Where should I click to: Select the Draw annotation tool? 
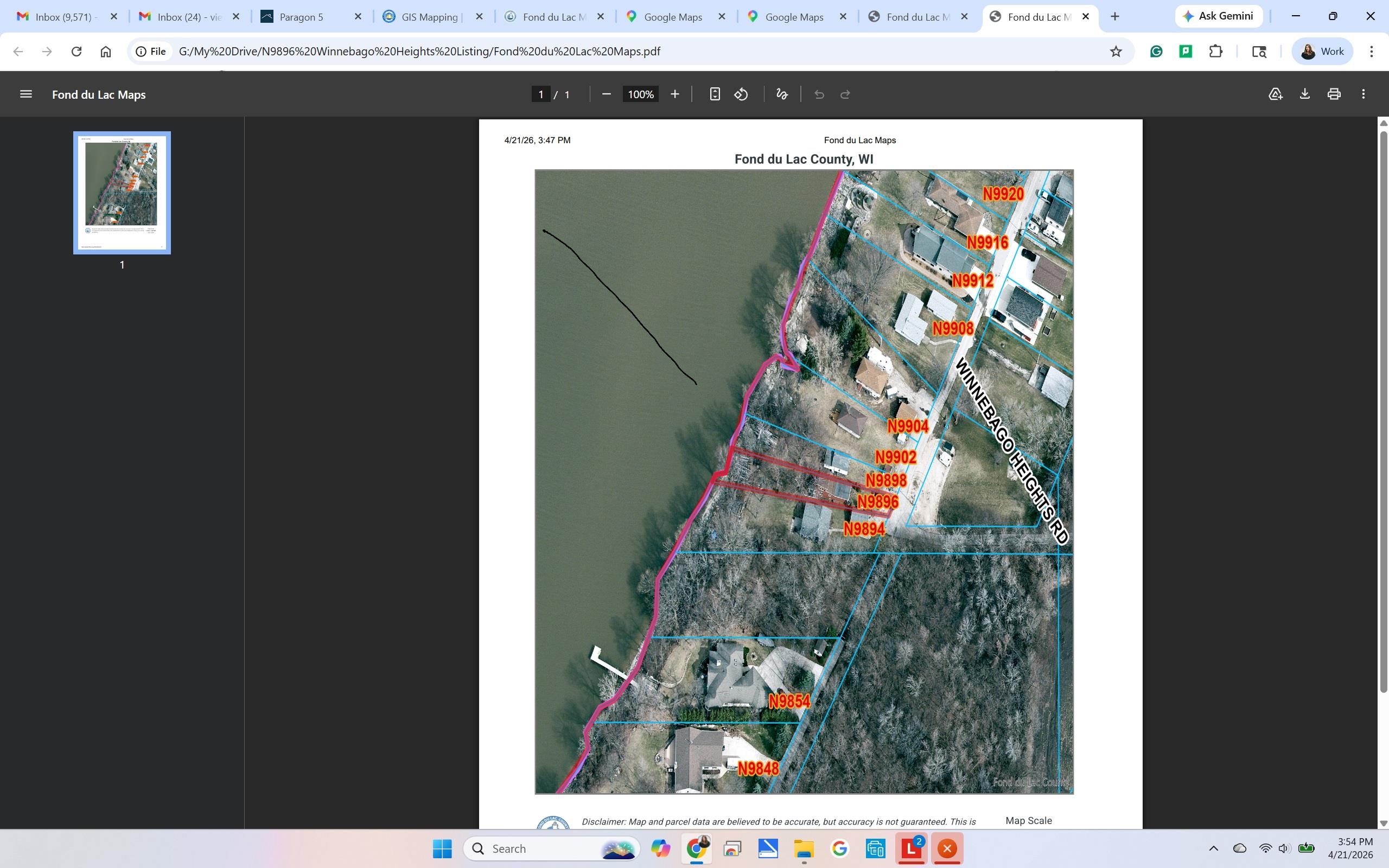point(782,94)
